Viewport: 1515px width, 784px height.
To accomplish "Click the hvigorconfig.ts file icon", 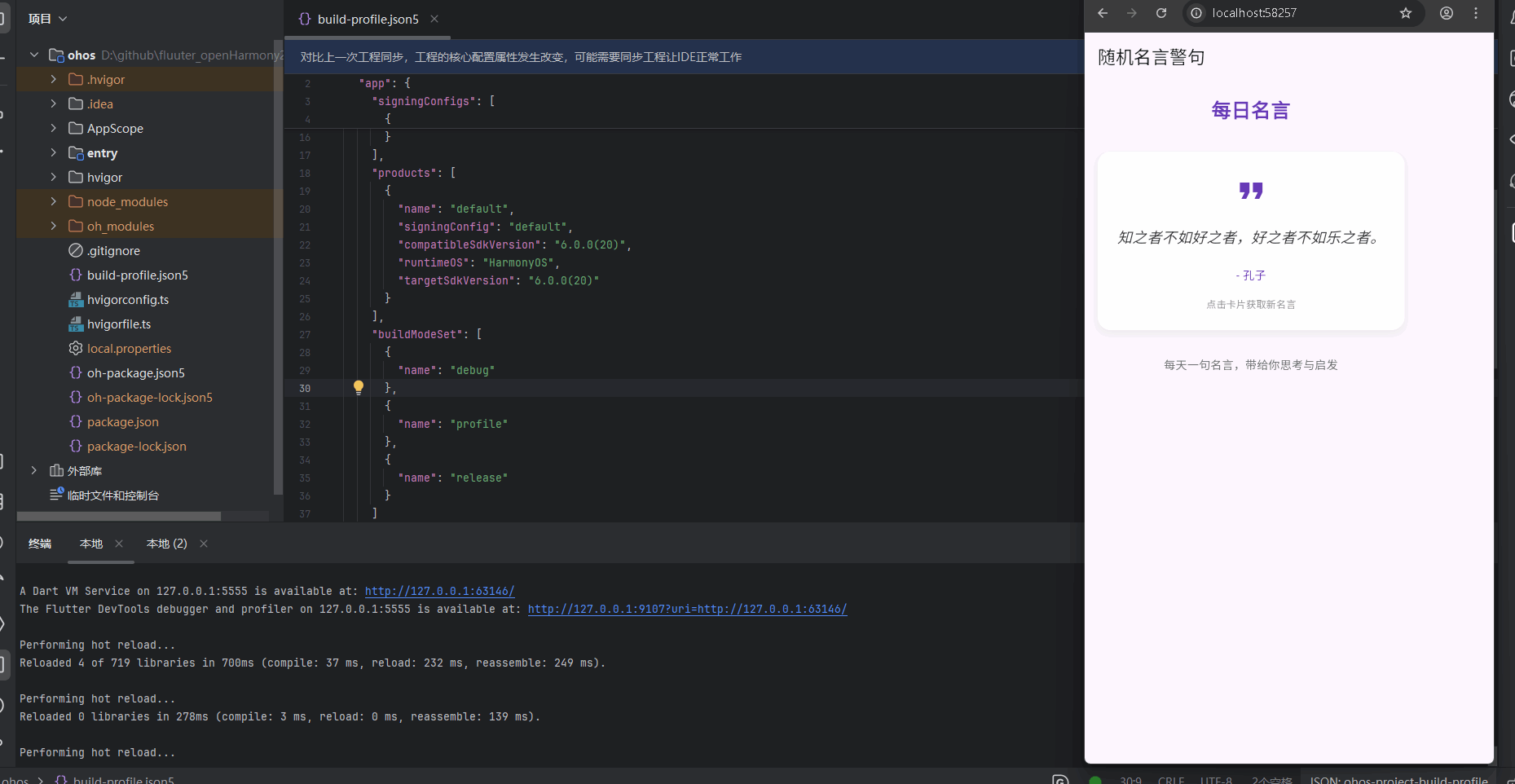I will (x=76, y=299).
